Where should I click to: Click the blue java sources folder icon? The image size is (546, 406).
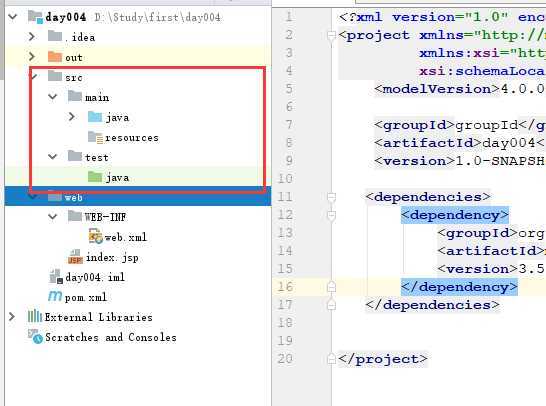click(95, 117)
